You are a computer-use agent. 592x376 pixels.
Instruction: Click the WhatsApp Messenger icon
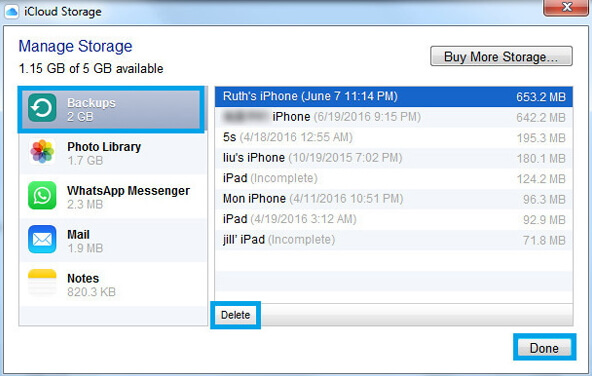point(42,196)
